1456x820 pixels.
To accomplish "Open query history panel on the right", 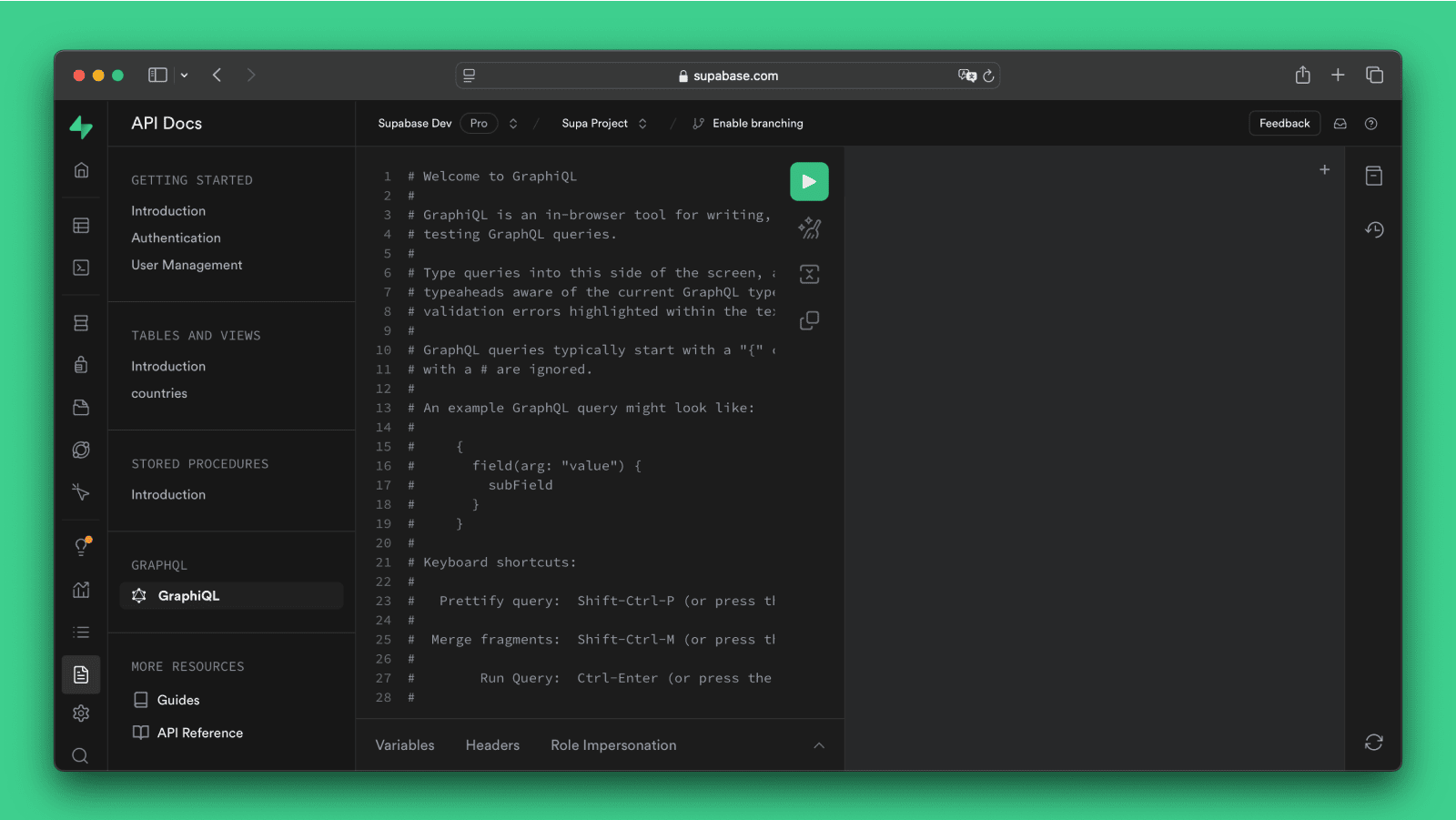I will 1374,229.
